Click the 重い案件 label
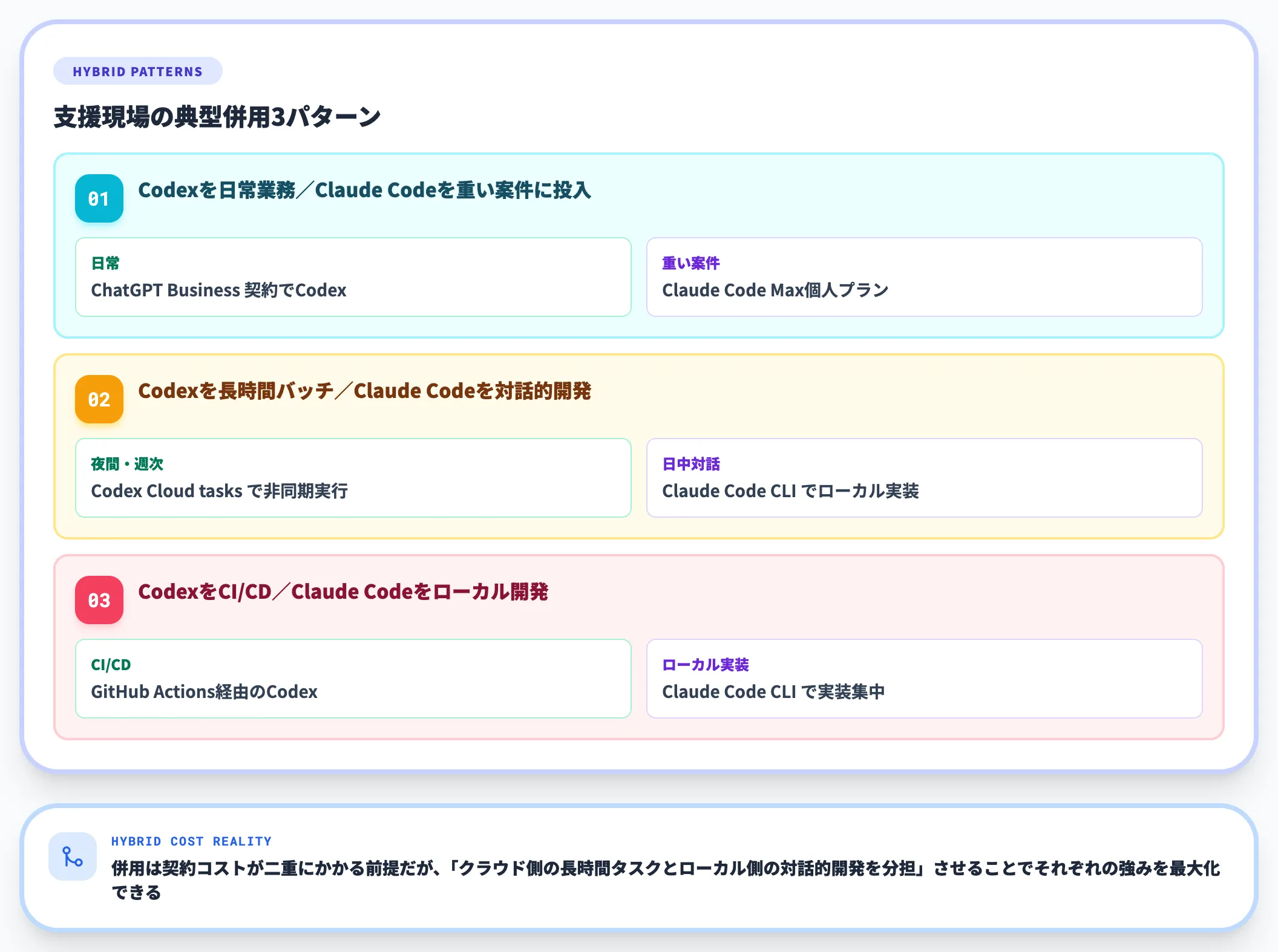1278x952 pixels. [x=691, y=263]
